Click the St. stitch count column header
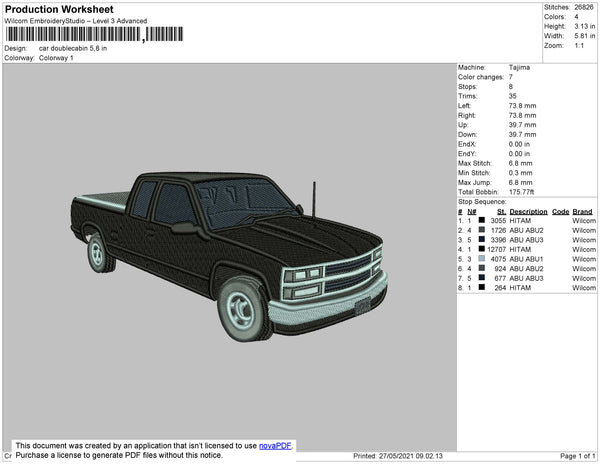The image size is (600, 464). click(501, 212)
